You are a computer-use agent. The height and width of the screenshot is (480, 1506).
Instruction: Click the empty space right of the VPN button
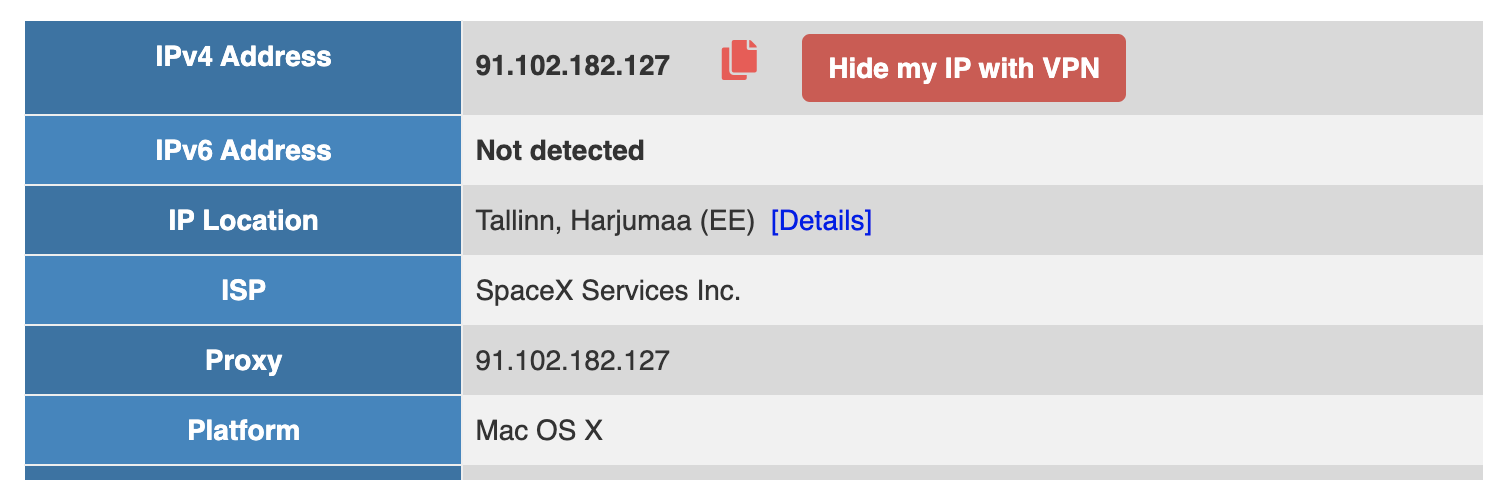click(1304, 68)
